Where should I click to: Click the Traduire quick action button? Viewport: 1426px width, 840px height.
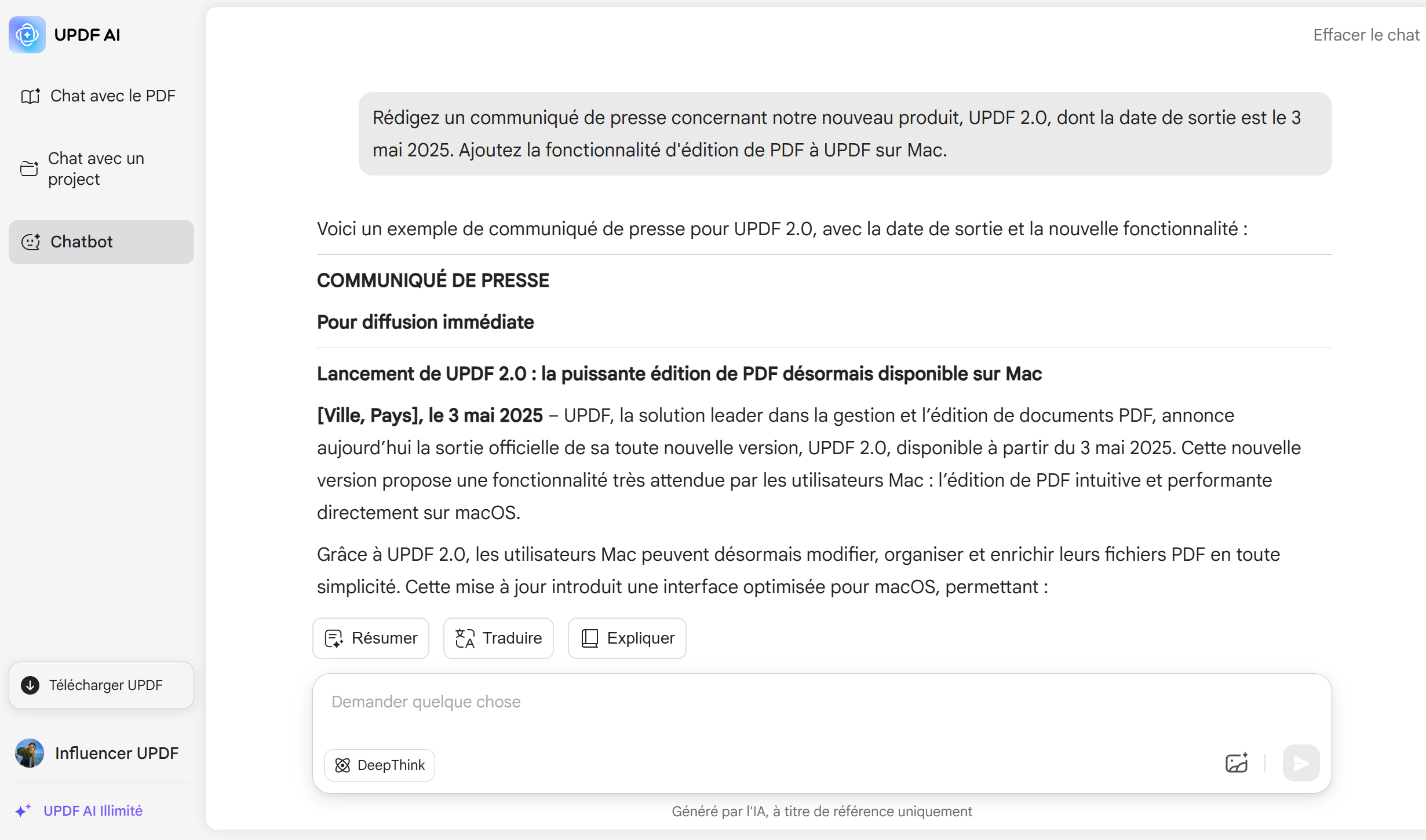tap(498, 638)
